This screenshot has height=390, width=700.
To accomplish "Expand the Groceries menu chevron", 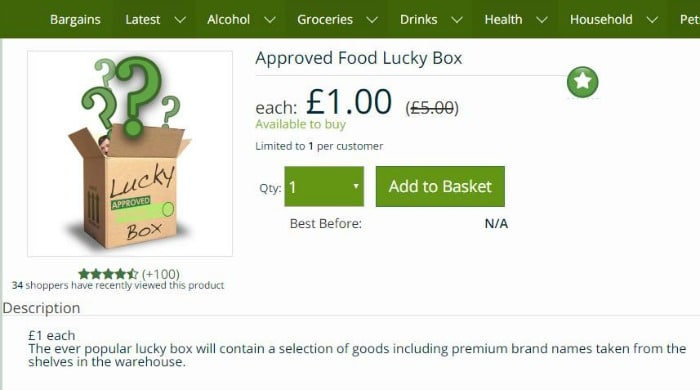I will pos(372,20).
